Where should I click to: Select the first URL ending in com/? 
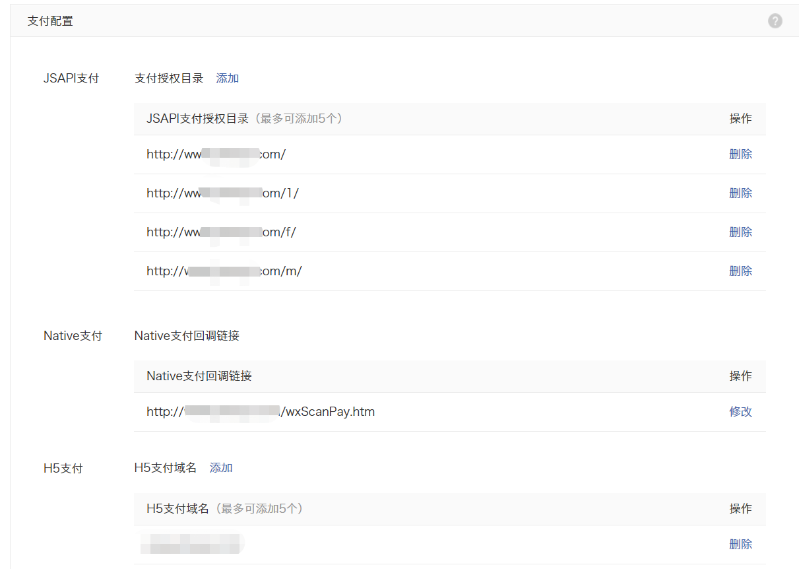pyautogui.click(x=216, y=154)
